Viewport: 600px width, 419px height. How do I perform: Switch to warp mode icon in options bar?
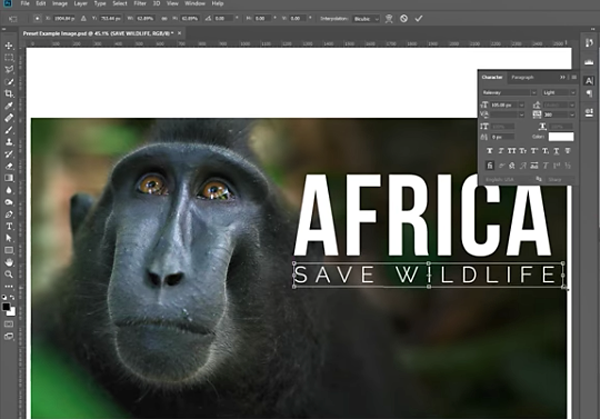389,18
